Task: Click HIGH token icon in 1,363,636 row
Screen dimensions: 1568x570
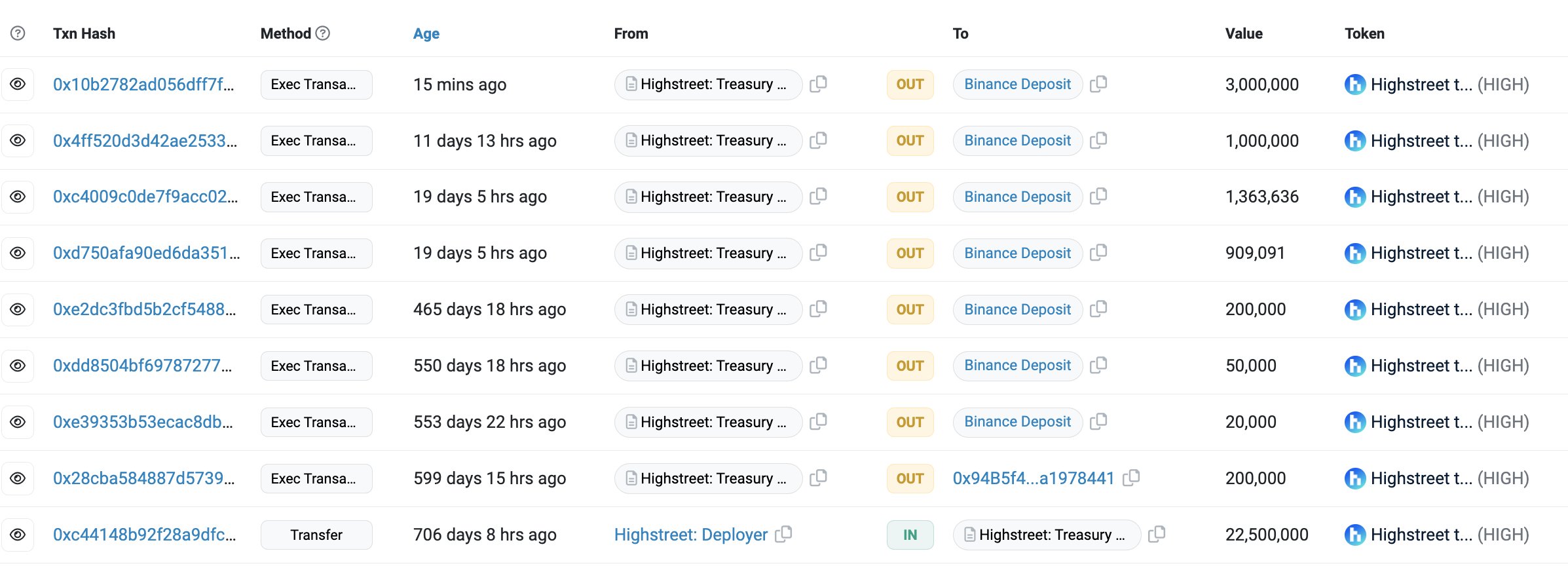Action: pyautogui.click(x=1354, y=197)
